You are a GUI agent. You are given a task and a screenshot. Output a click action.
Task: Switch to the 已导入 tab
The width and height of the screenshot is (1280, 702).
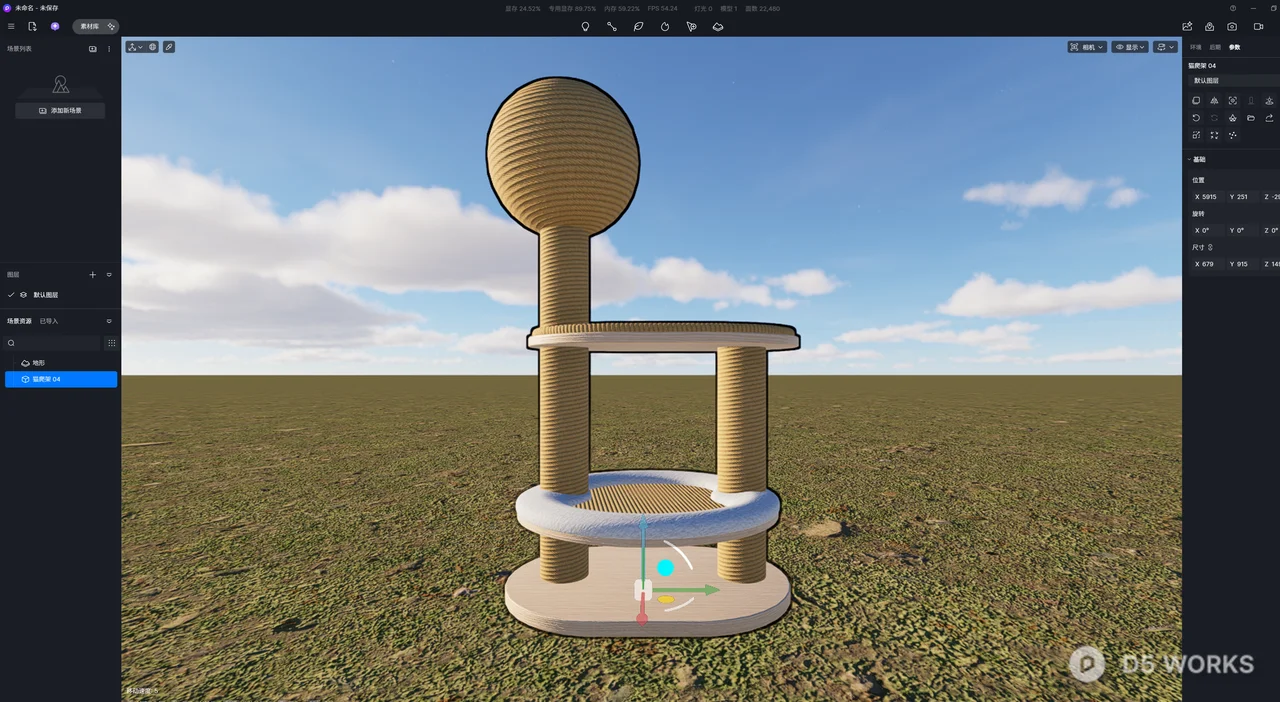pyautogui.click(x=48, y=321)
